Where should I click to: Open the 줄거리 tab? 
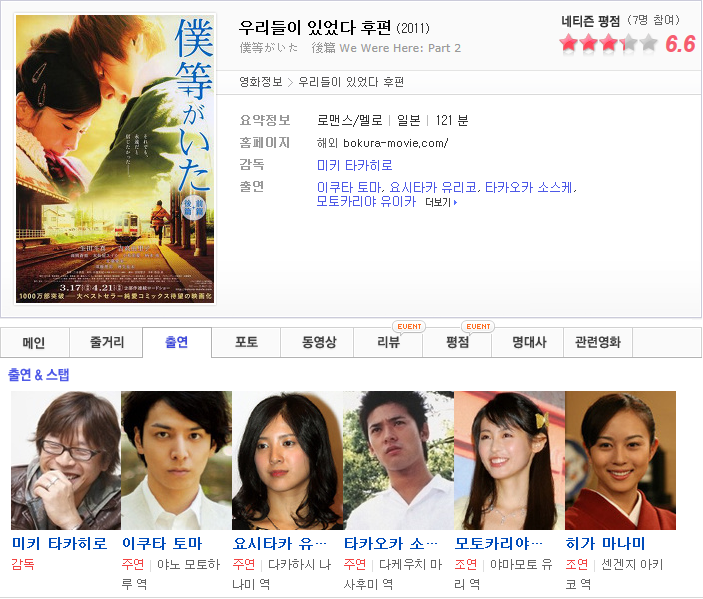click(106, 343)
